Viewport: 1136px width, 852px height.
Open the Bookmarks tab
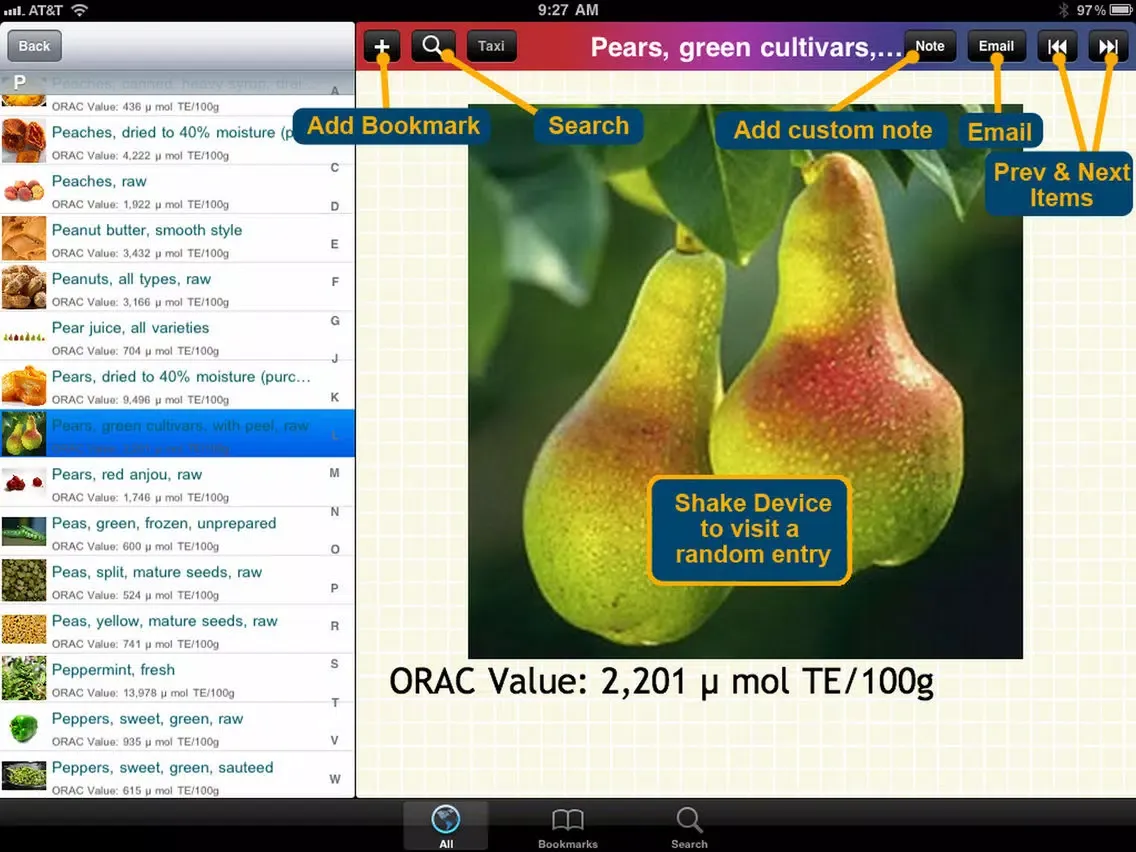(568, 826)
